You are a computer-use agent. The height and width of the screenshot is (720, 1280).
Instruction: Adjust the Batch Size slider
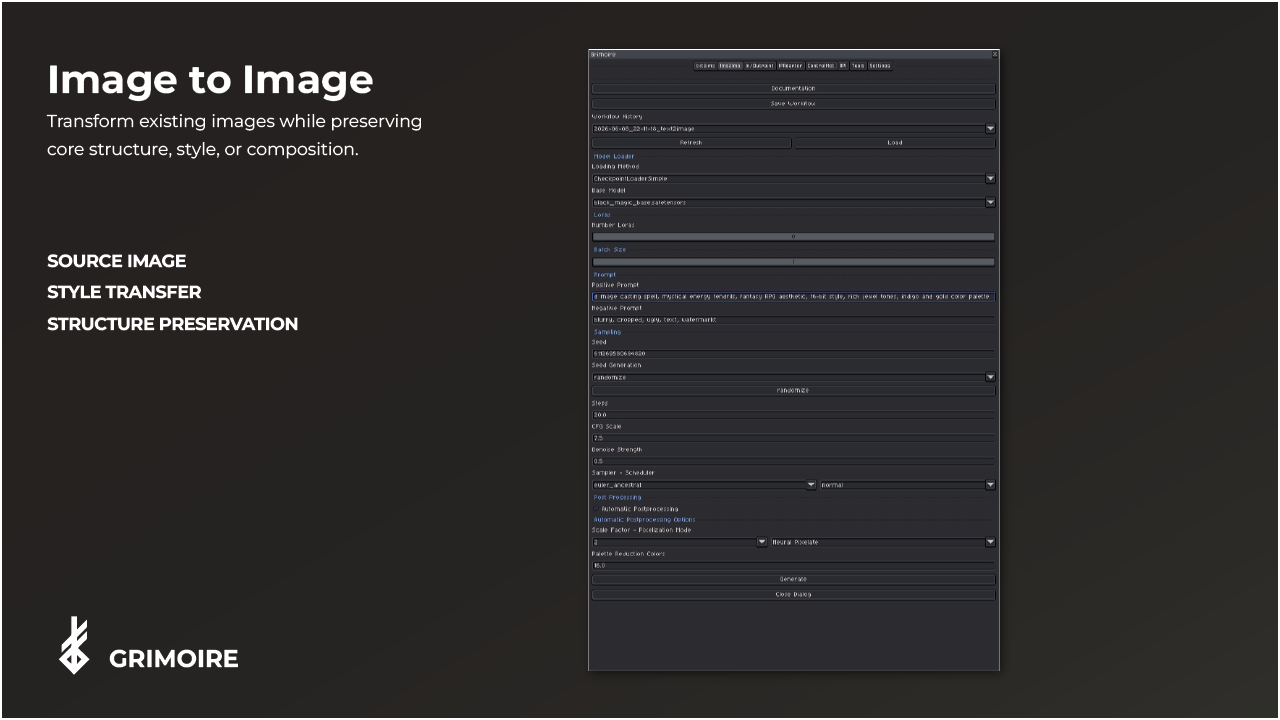tap(793, 262)
